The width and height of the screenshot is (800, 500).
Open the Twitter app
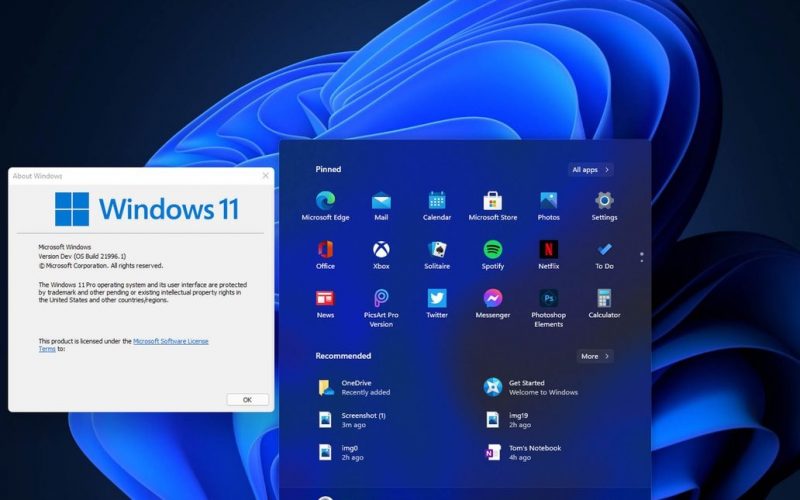tap(437, 304)
